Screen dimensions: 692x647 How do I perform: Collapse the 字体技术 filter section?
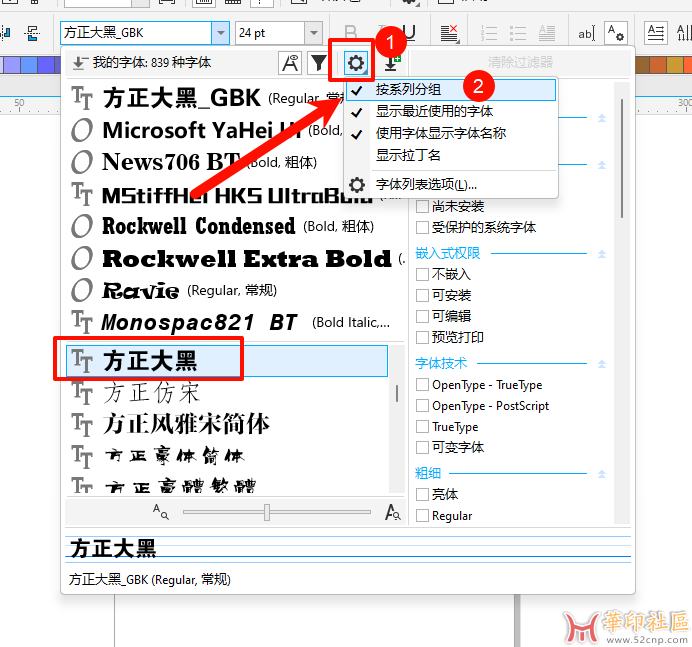pos(602,364)
